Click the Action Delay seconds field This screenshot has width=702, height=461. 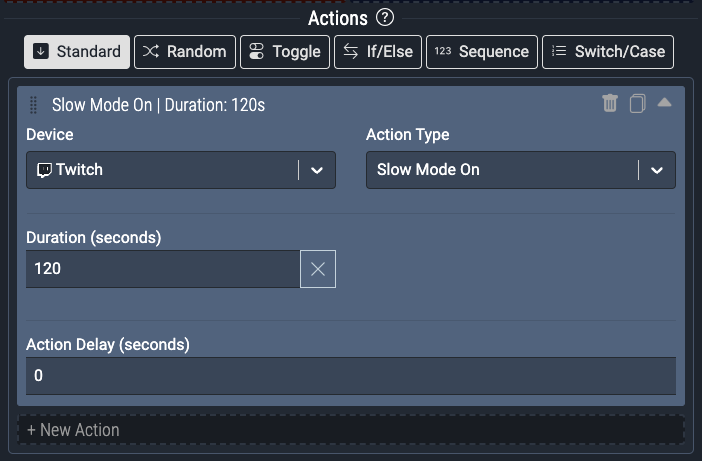pyautogui.click(x=350, y=376)
